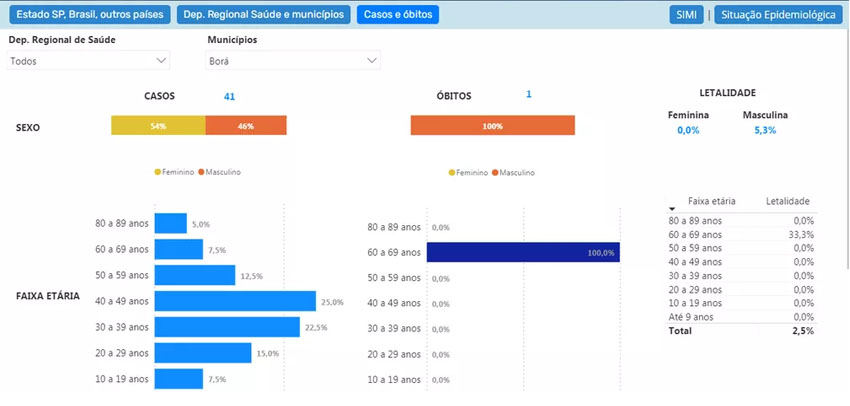
Task: Select the 20 a 29 anos cases bar
Action: 203,353
